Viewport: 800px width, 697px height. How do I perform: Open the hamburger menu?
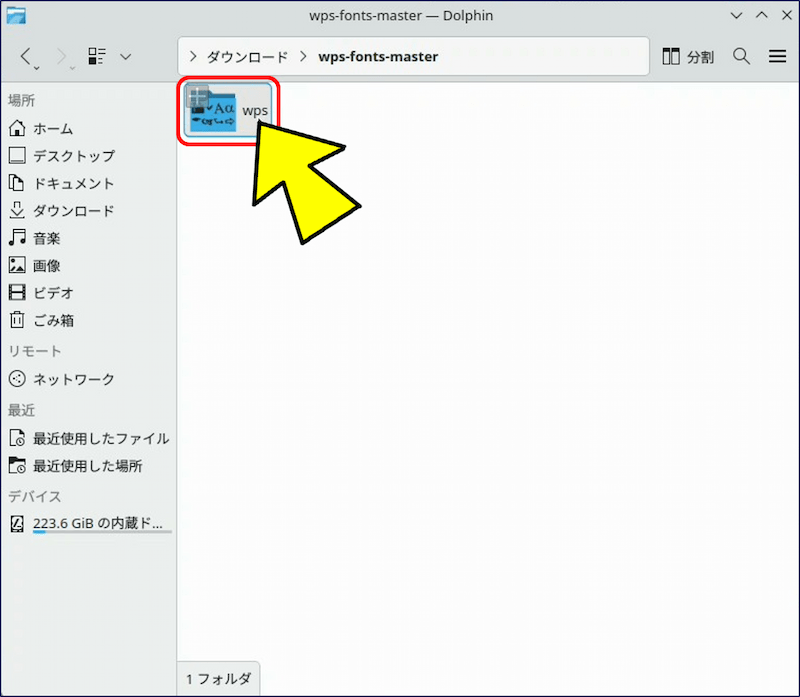point(777,57)
